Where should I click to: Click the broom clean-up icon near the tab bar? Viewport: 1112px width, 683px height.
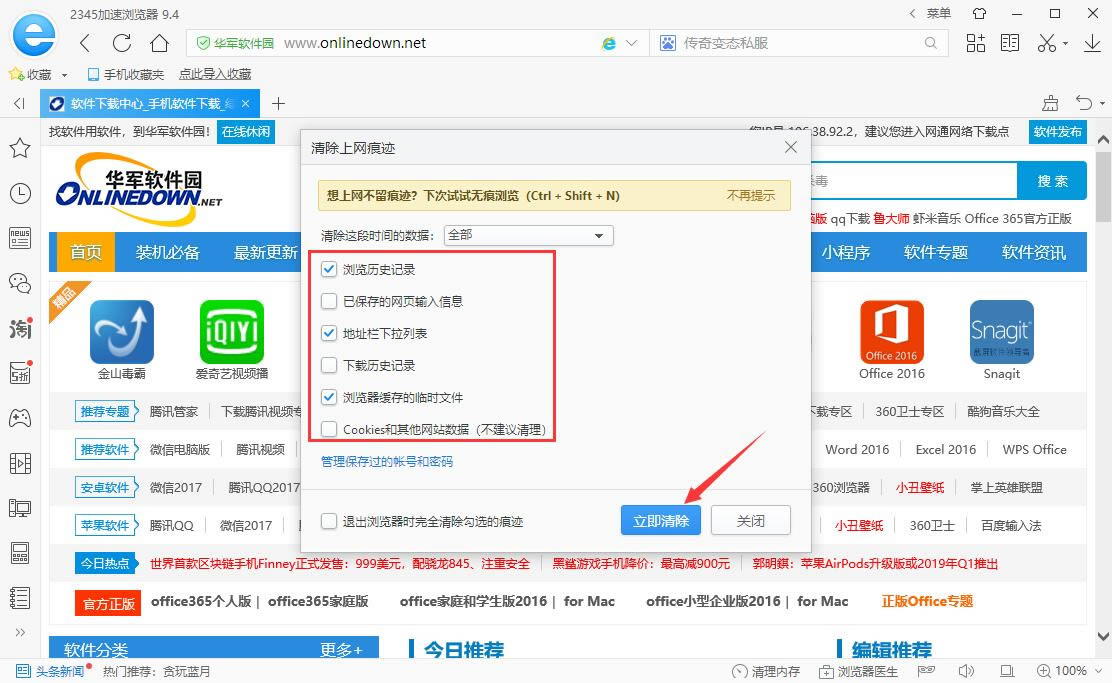(x=1050, y=104)
